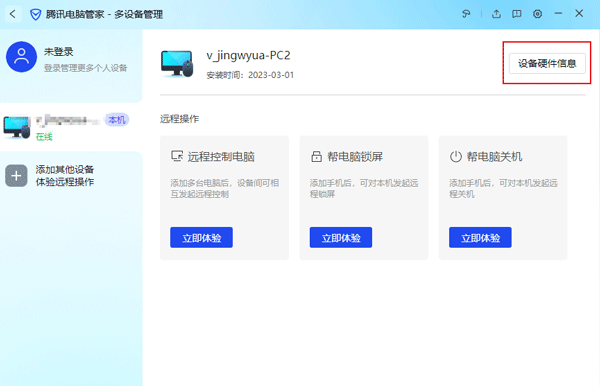Select the local device marked 本机
The width and height of the screenshot is (600, 386).
pyautogui.click(x=71, y=127)
